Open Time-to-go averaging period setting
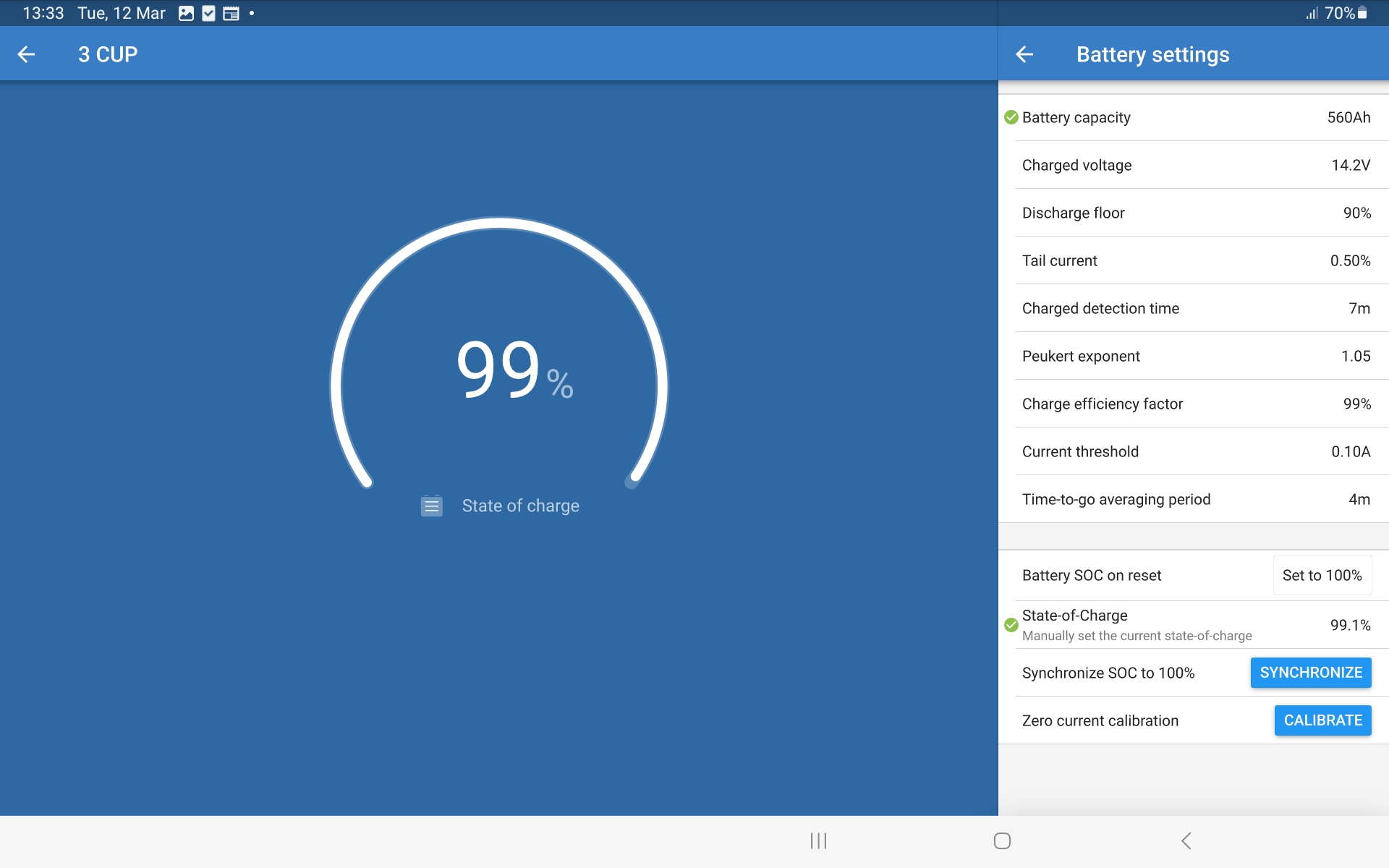1389x868 pixels. click(x=1195, y=500)
